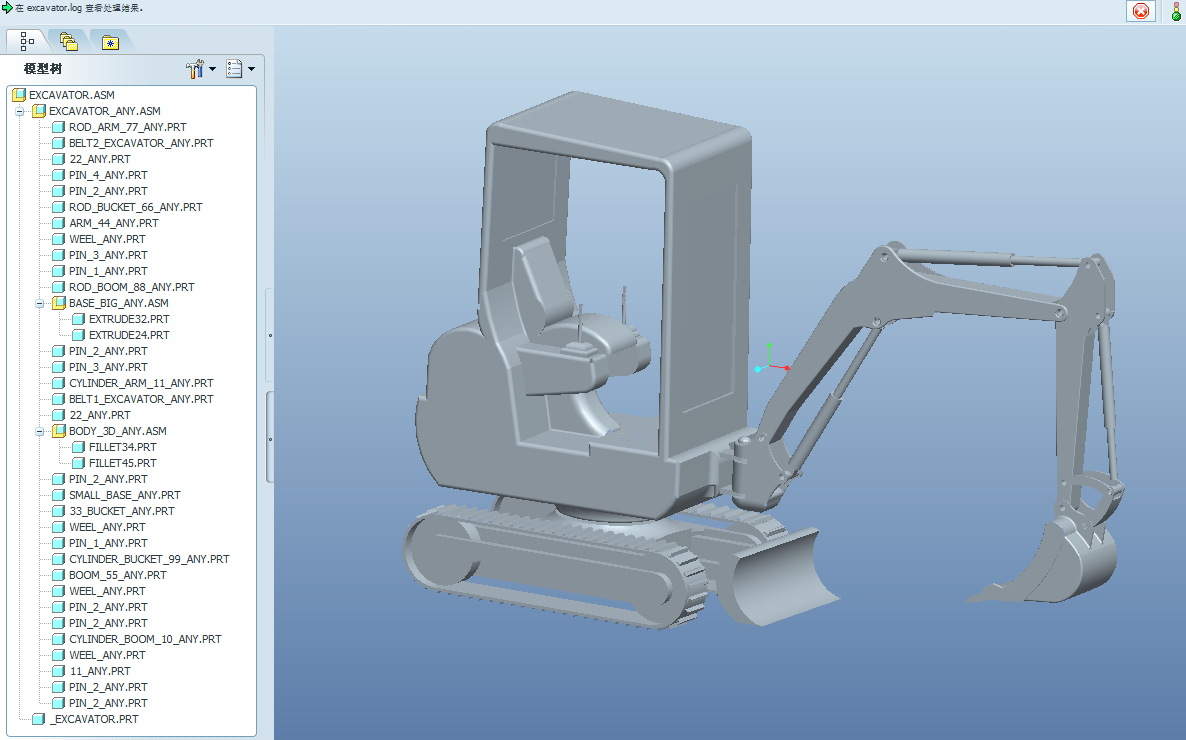
Task: Select CYLINDER_BUCKET_99_ANY.PRT
Action: tap(149, 559)
